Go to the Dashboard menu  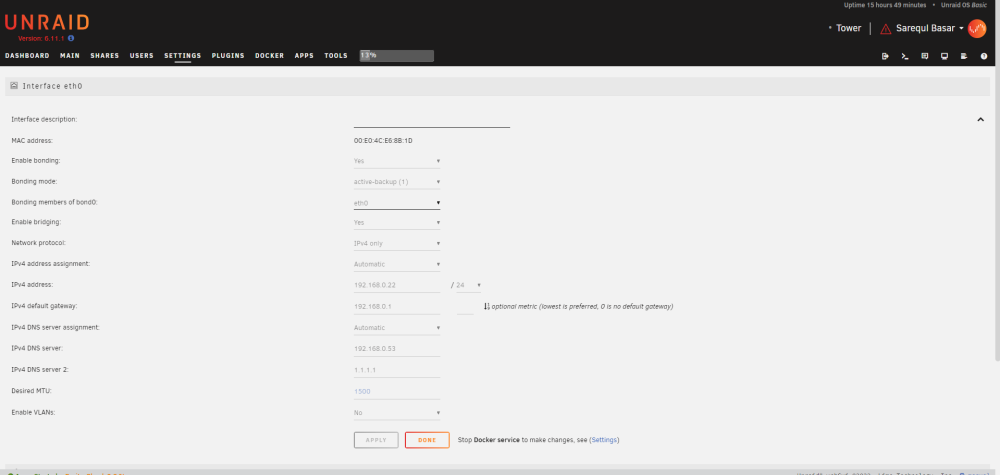click(x=27, y=56)
